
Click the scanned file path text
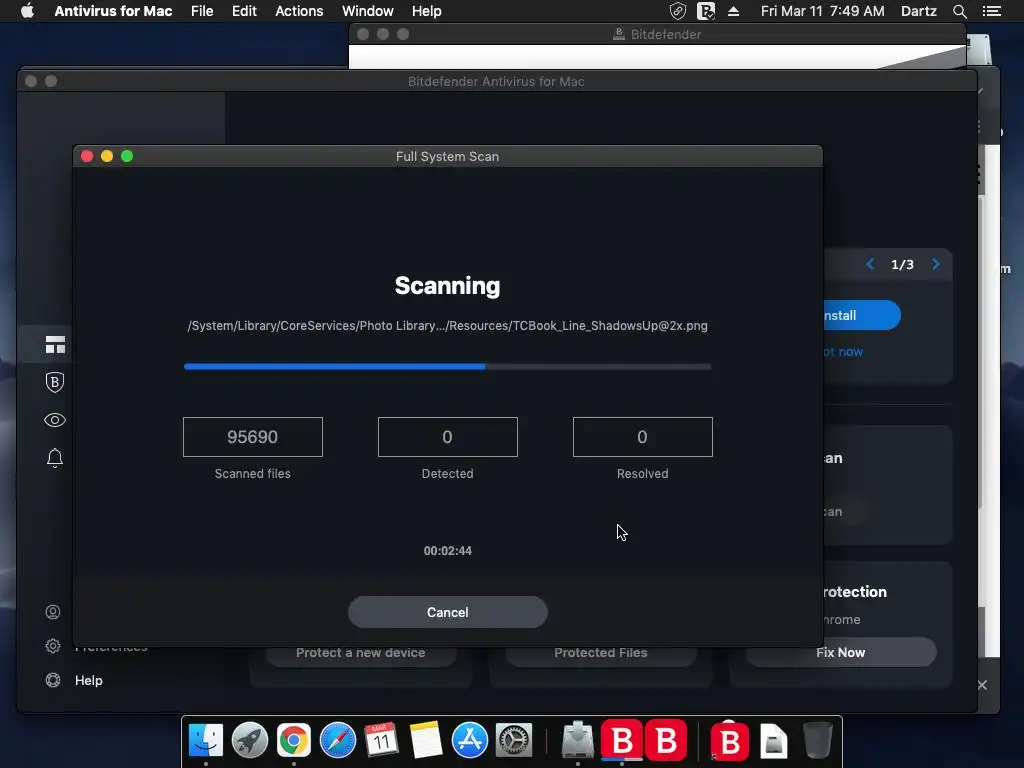point(447,326)
